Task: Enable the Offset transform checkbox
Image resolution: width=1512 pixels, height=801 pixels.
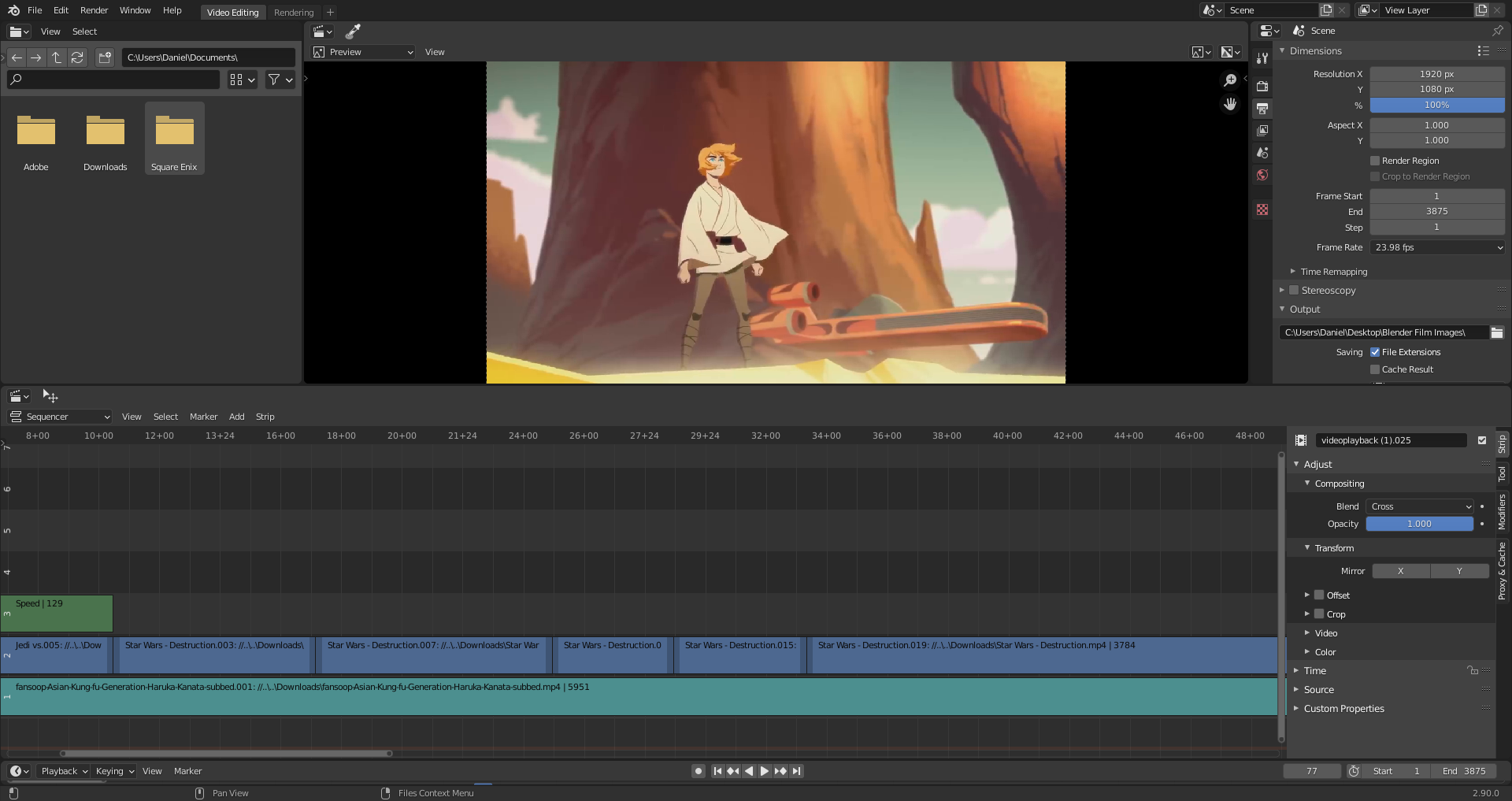Action: coord(1319,595)
